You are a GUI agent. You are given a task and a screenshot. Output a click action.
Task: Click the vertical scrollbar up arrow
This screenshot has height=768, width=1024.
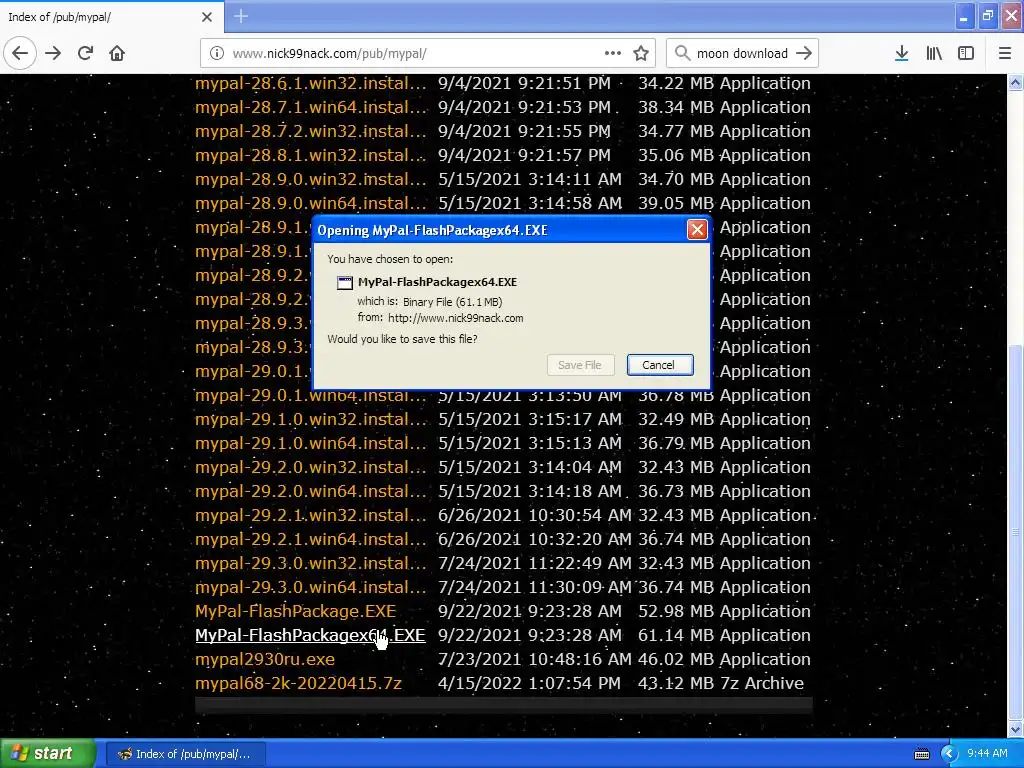tap(1015, 82)
